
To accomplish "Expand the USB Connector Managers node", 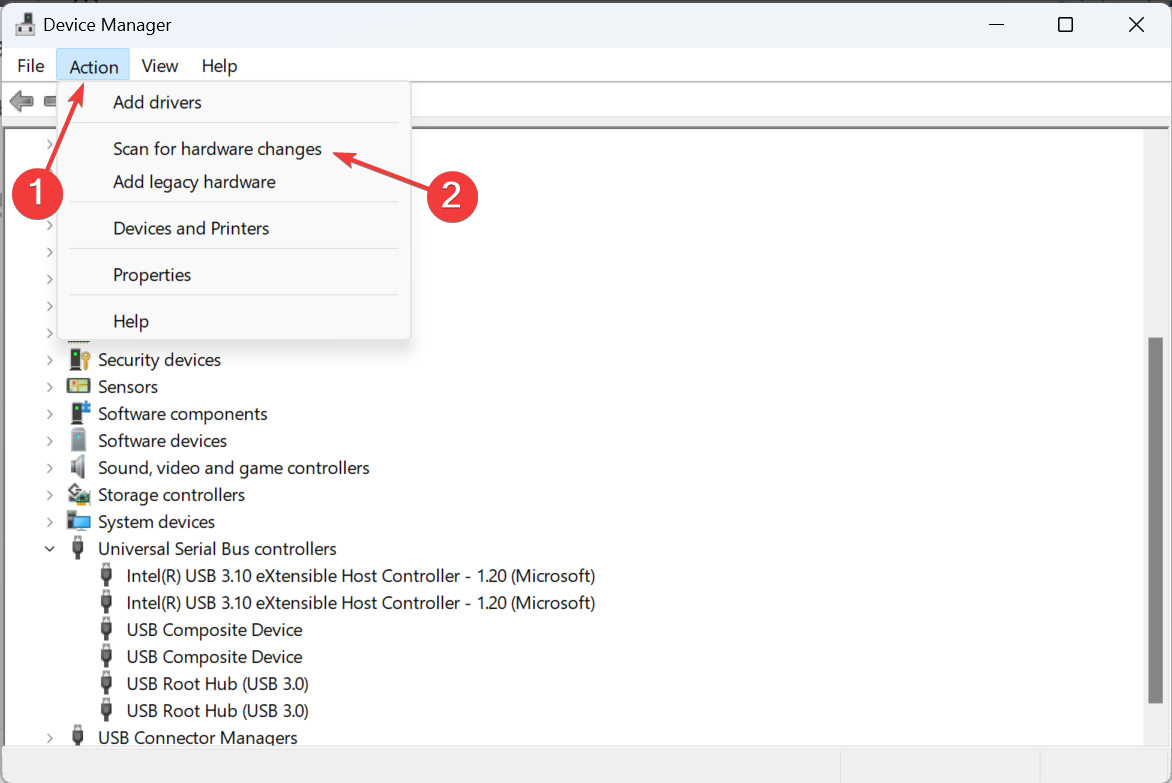I will point(49,737).
